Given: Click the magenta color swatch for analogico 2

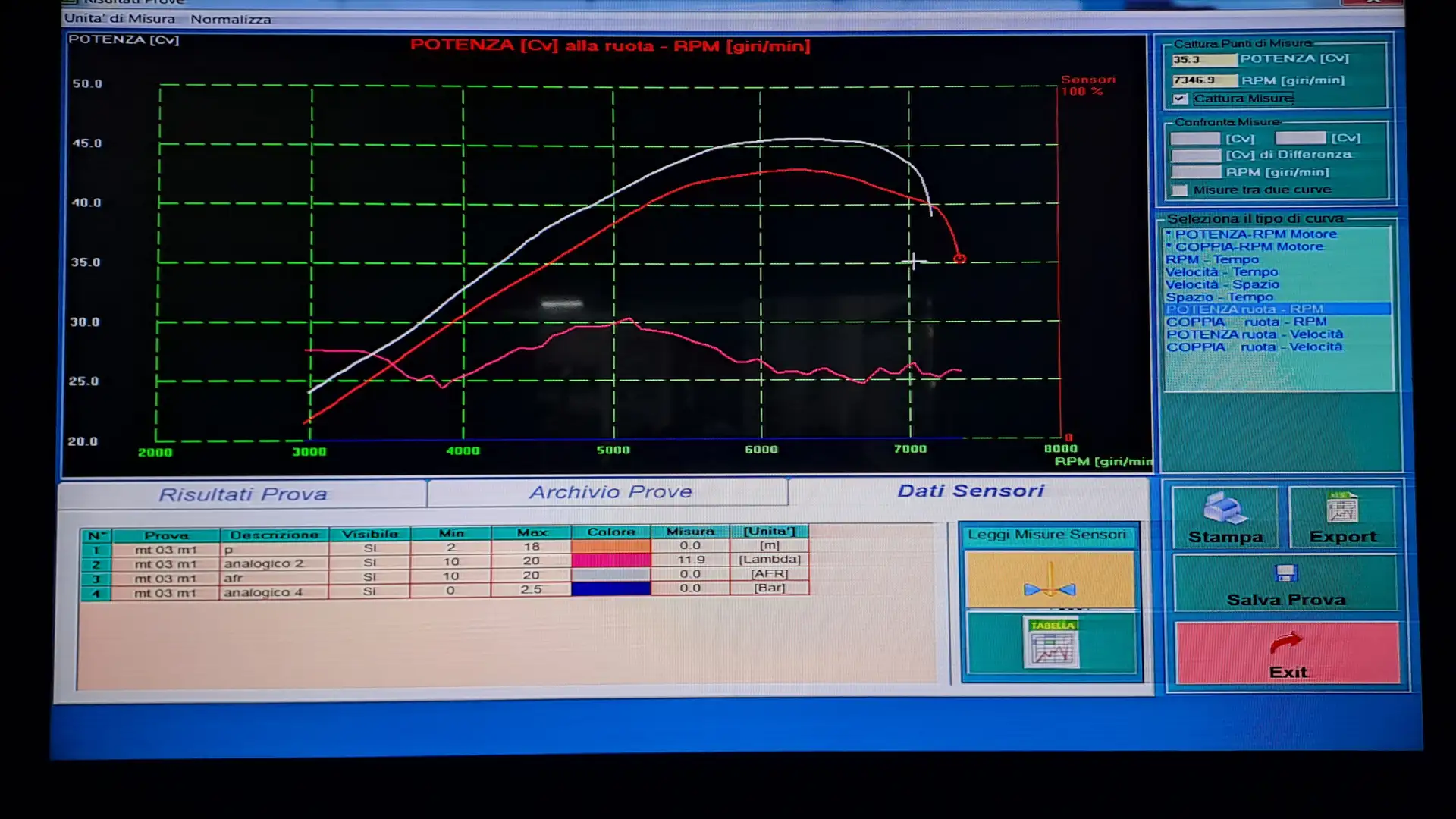Looking at the screenshot, I should [610, 560].
